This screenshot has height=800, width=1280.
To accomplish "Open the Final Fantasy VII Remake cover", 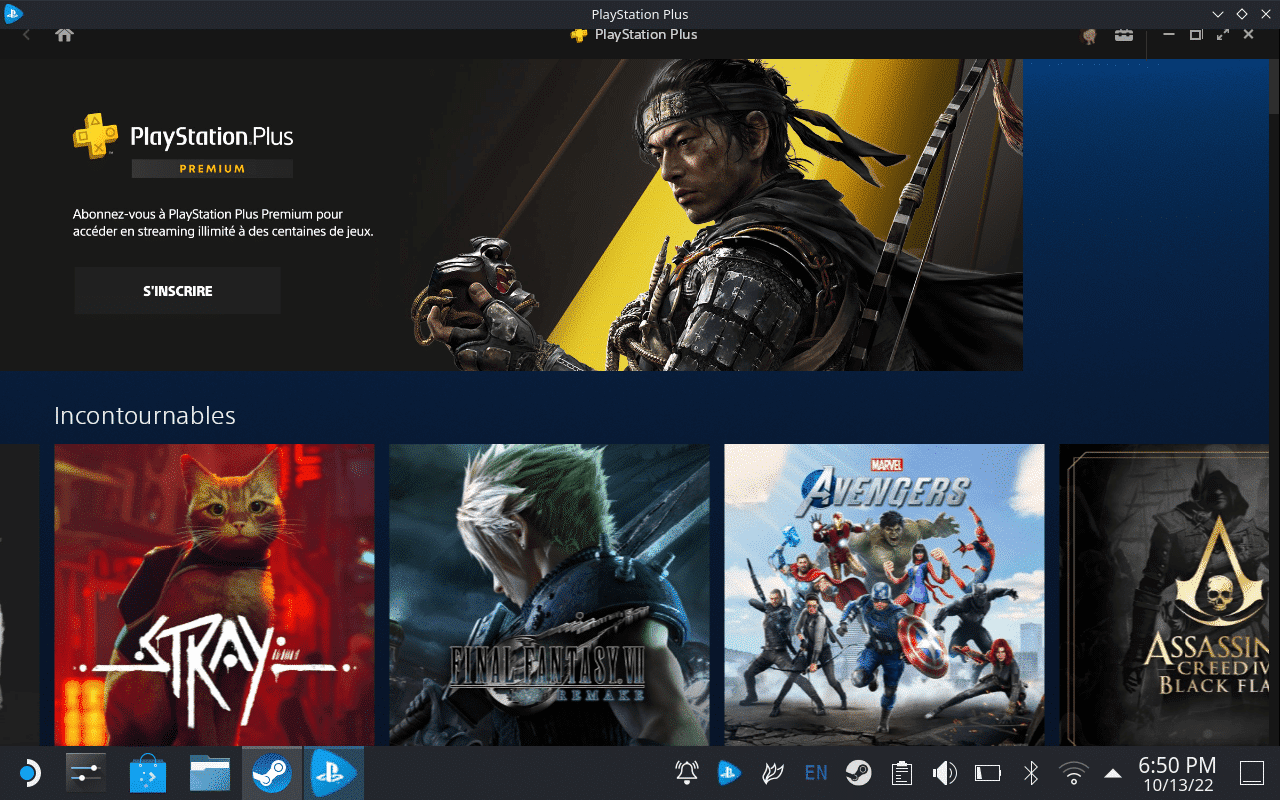I will click(549, 595).
